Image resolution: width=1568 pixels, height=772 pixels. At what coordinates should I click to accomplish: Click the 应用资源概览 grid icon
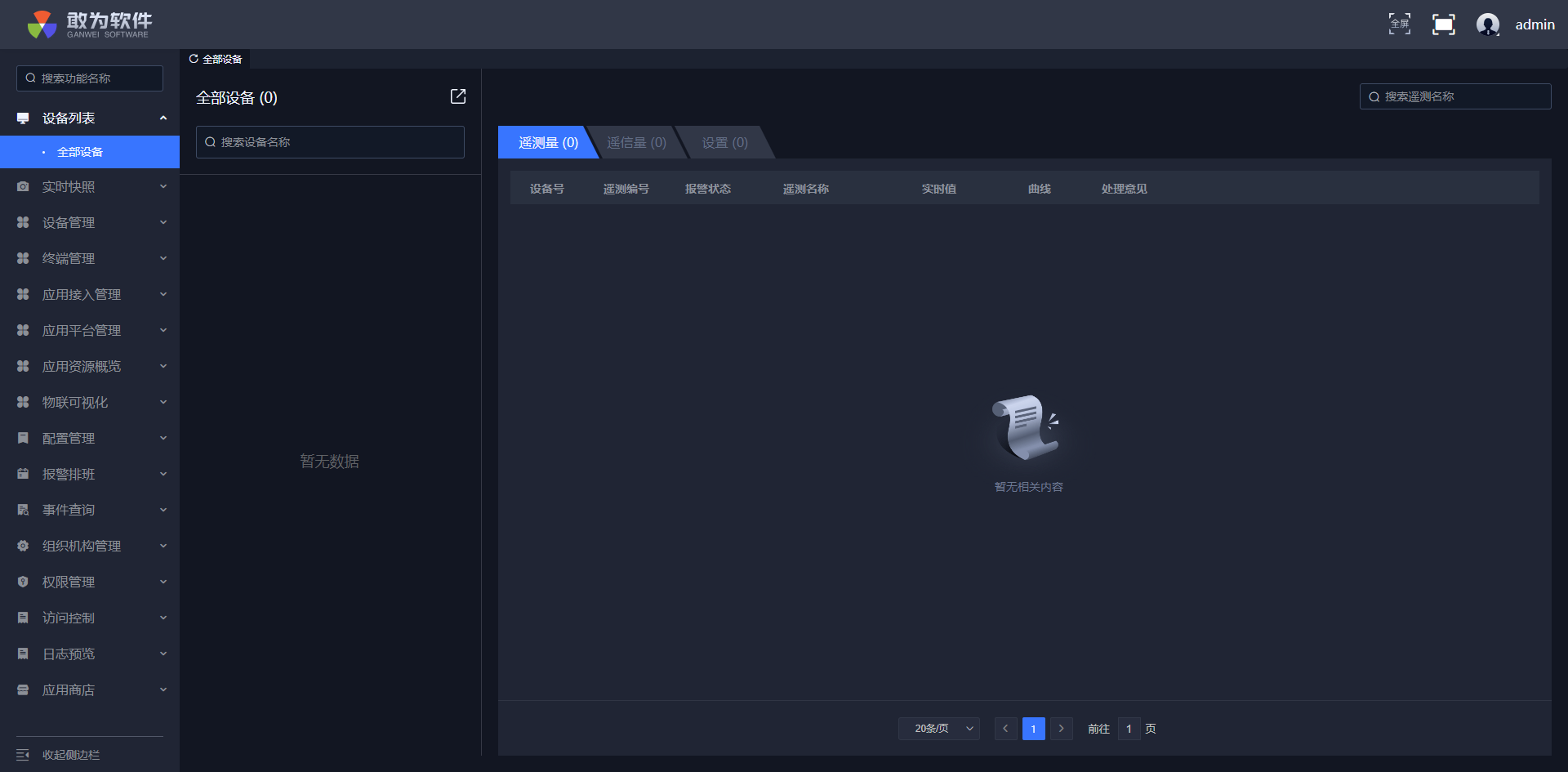pyautogui.click(x=23, y=367)
